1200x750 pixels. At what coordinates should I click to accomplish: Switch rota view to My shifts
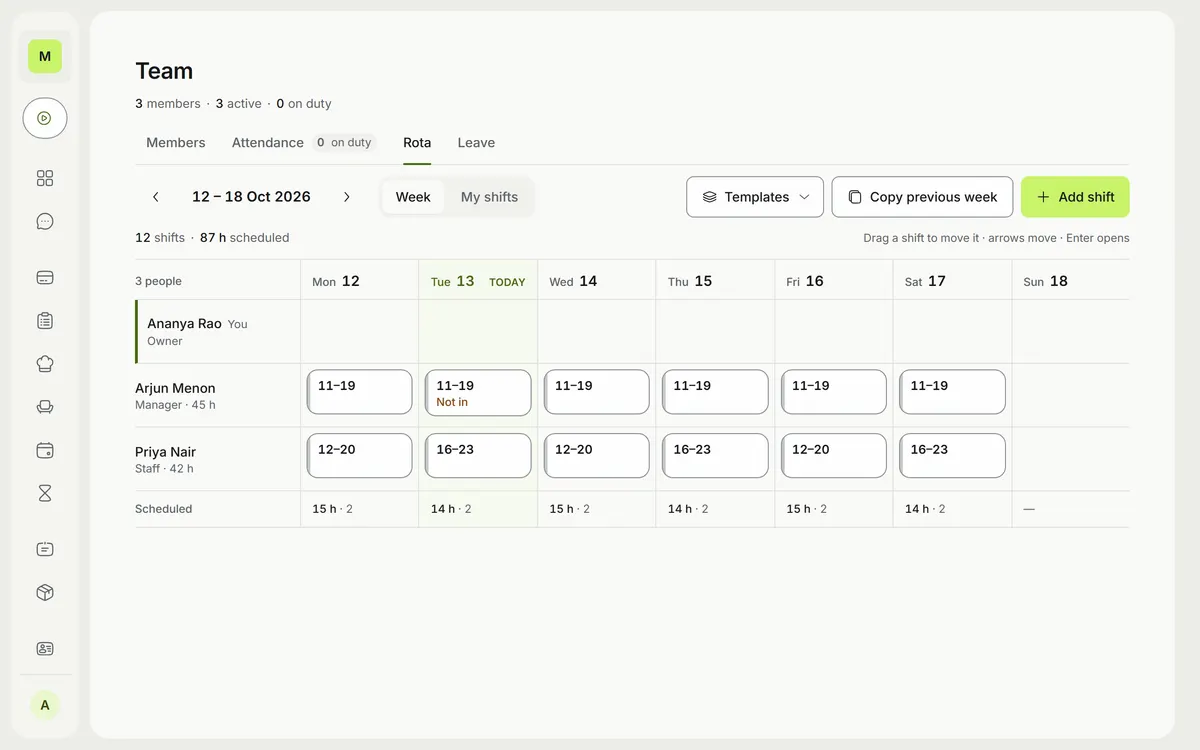(x=489, y=197)
